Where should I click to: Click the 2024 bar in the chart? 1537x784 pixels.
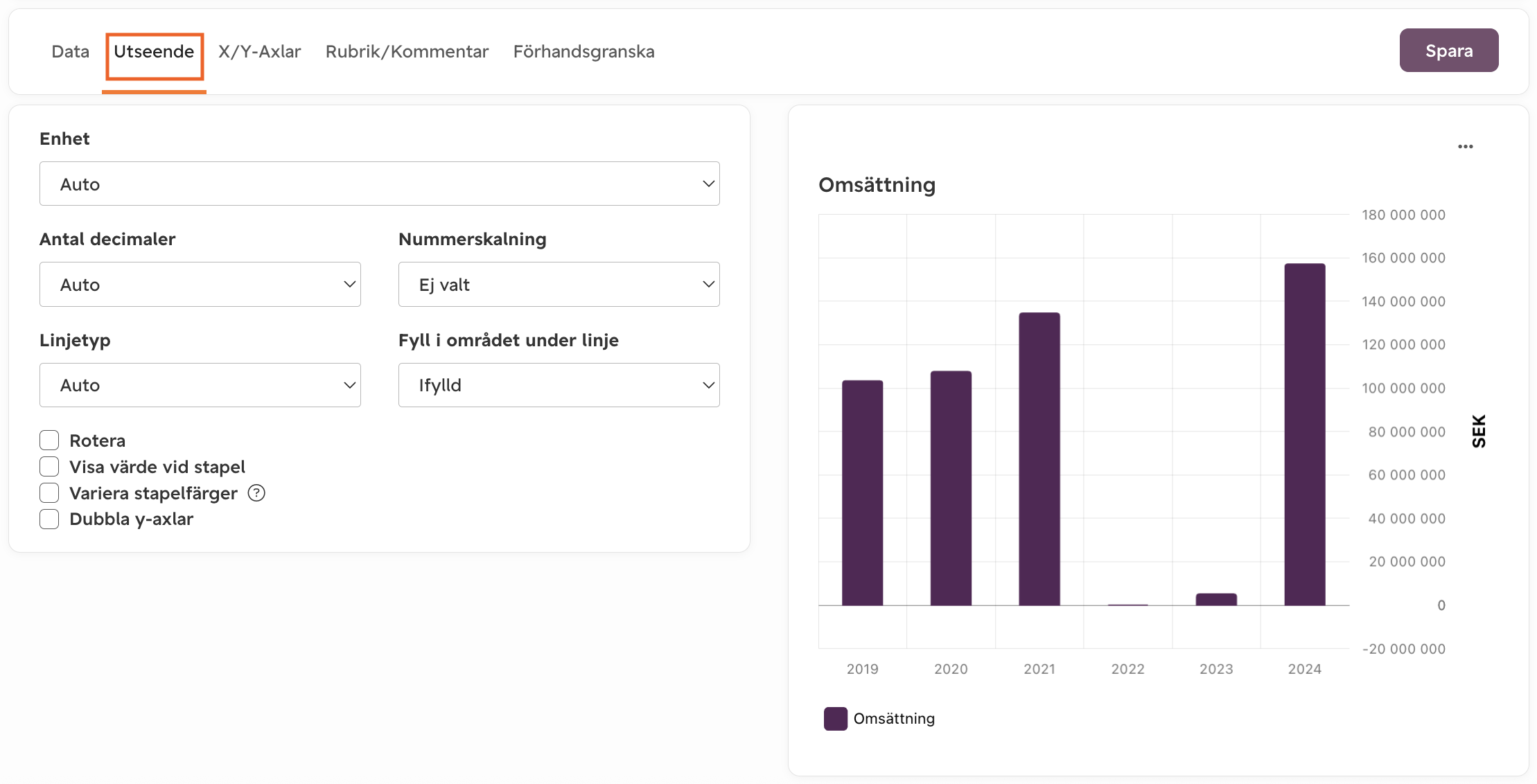click(x=1304, y=434)
